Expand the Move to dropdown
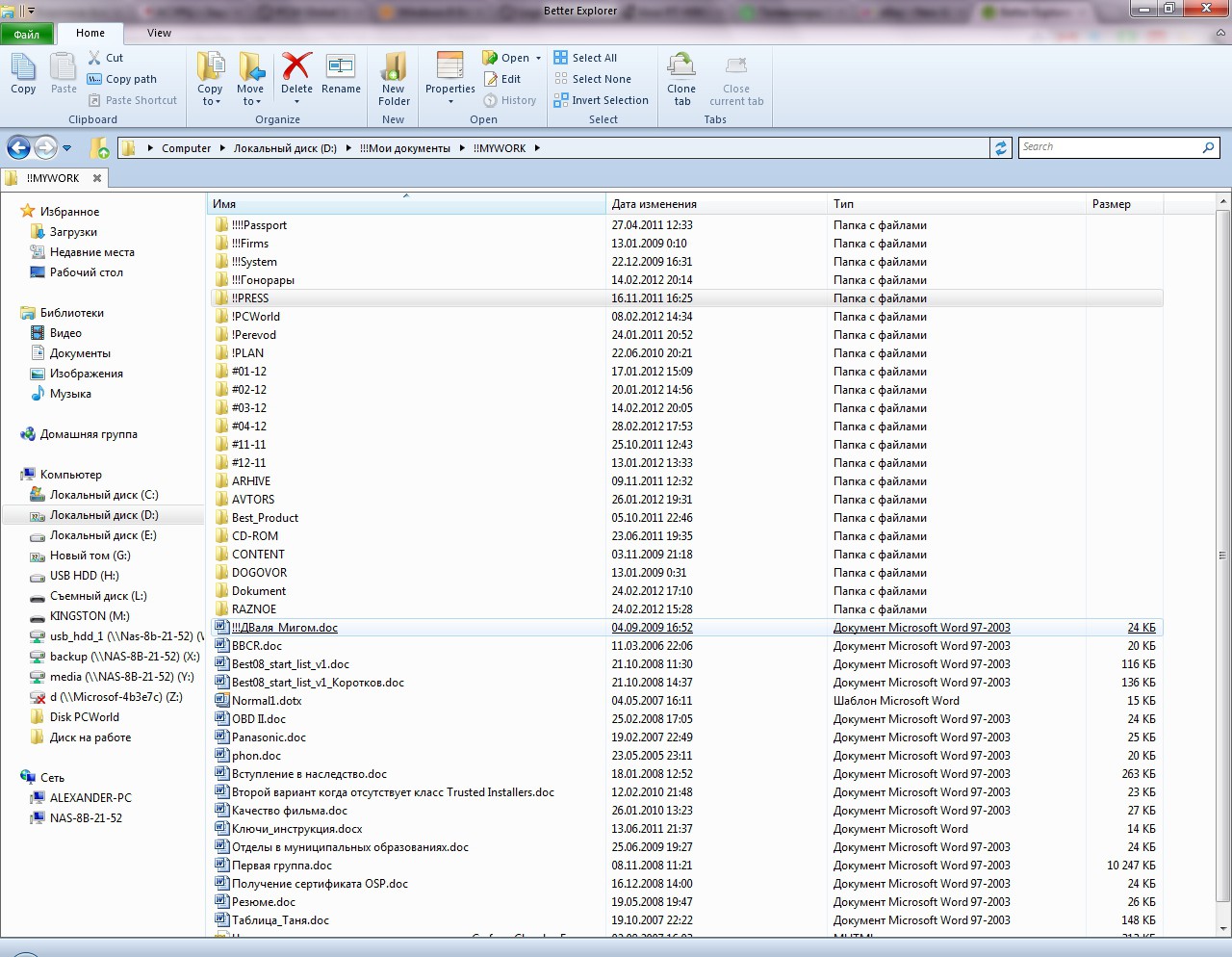The width and height of the screenshot is (1232, 957). [x=250, y=101]
